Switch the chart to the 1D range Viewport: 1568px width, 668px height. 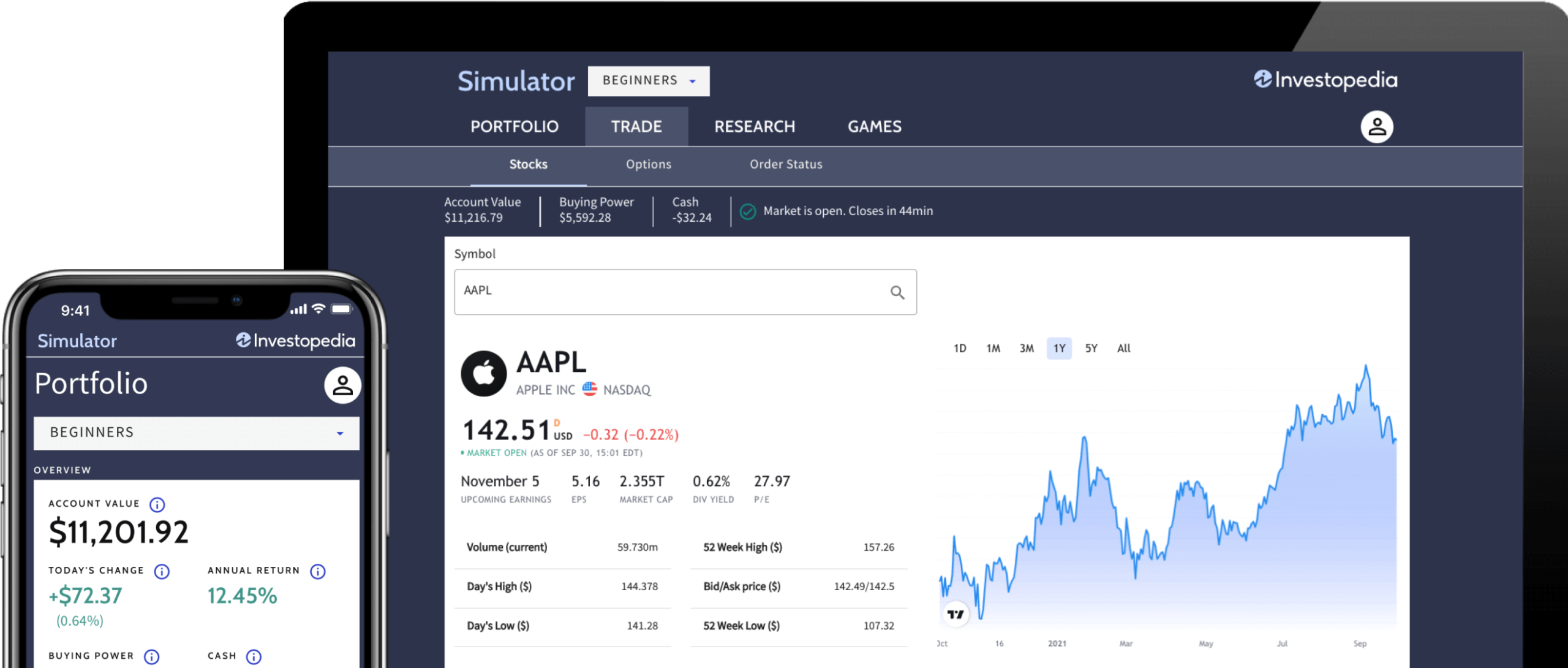pyautogui.click(x=960, y=348)
